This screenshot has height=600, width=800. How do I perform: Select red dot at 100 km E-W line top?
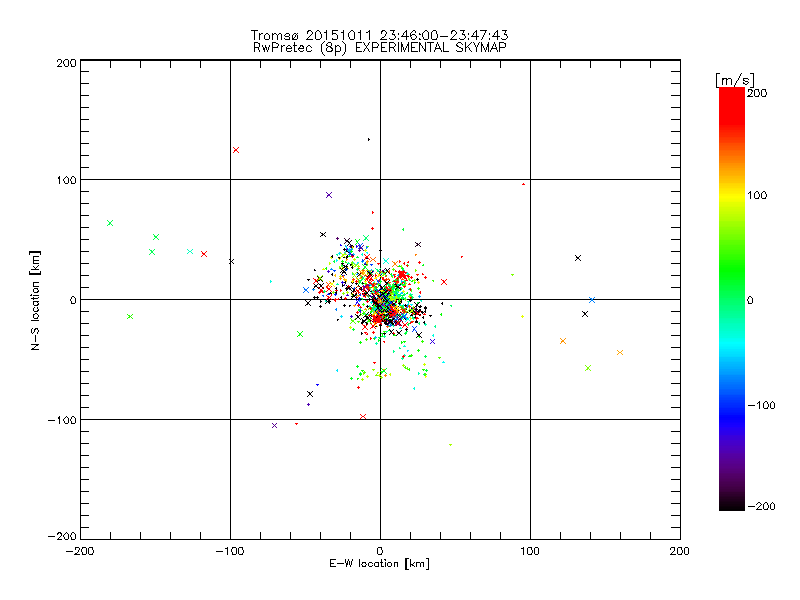pos(523,184)
